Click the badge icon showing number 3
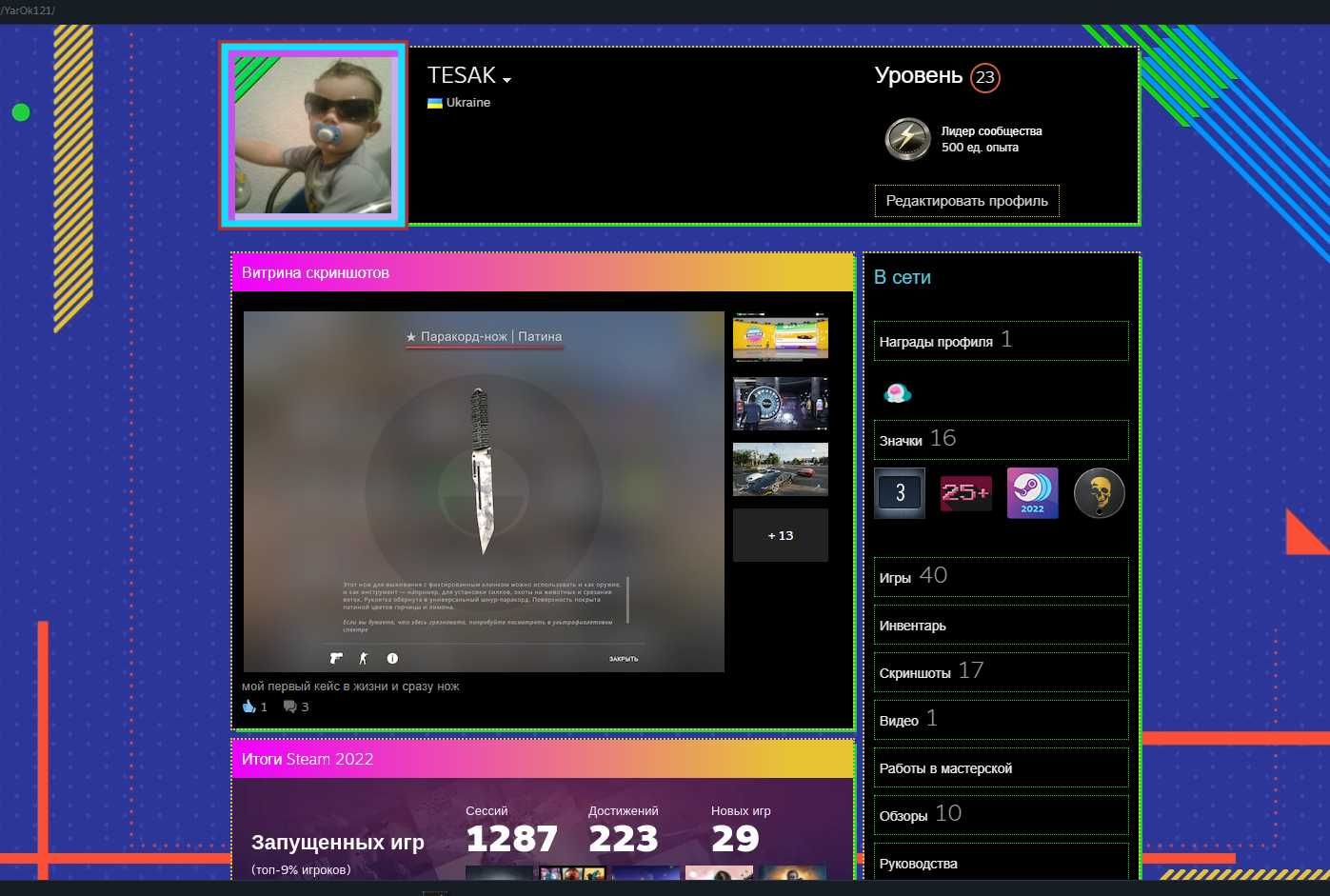This screenshot has height=896, width=1330. tap(900, 492)
